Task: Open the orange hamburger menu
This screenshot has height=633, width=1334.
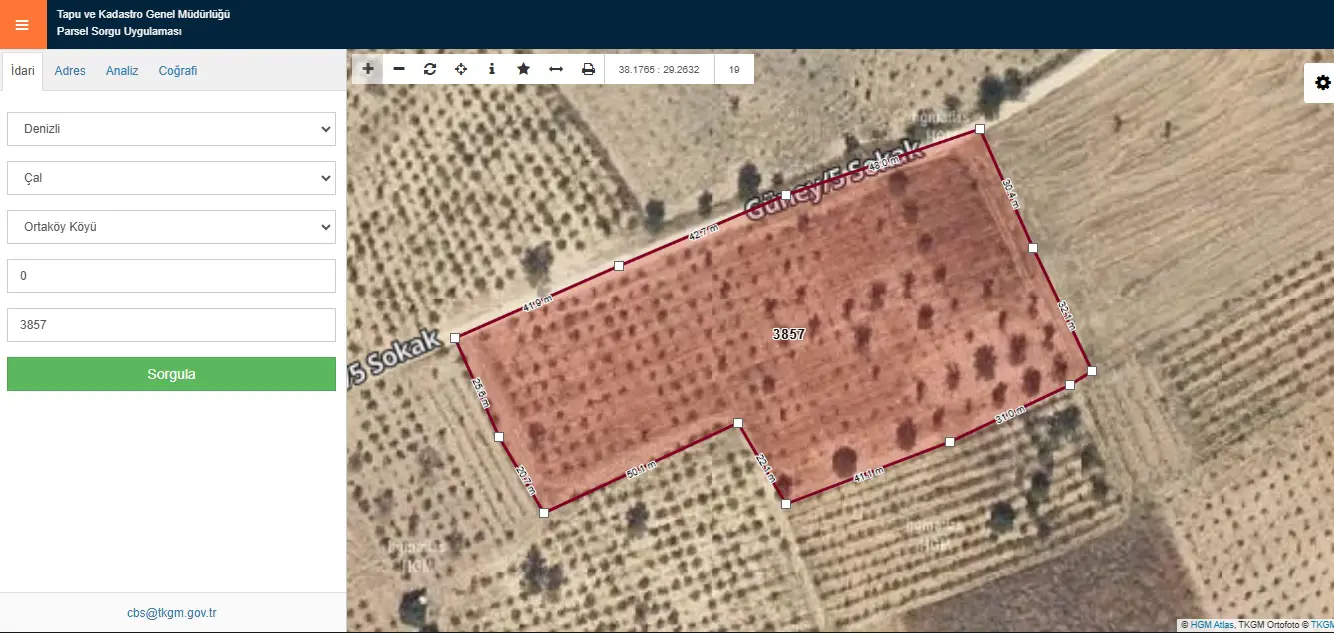Action: click(22, 24)
